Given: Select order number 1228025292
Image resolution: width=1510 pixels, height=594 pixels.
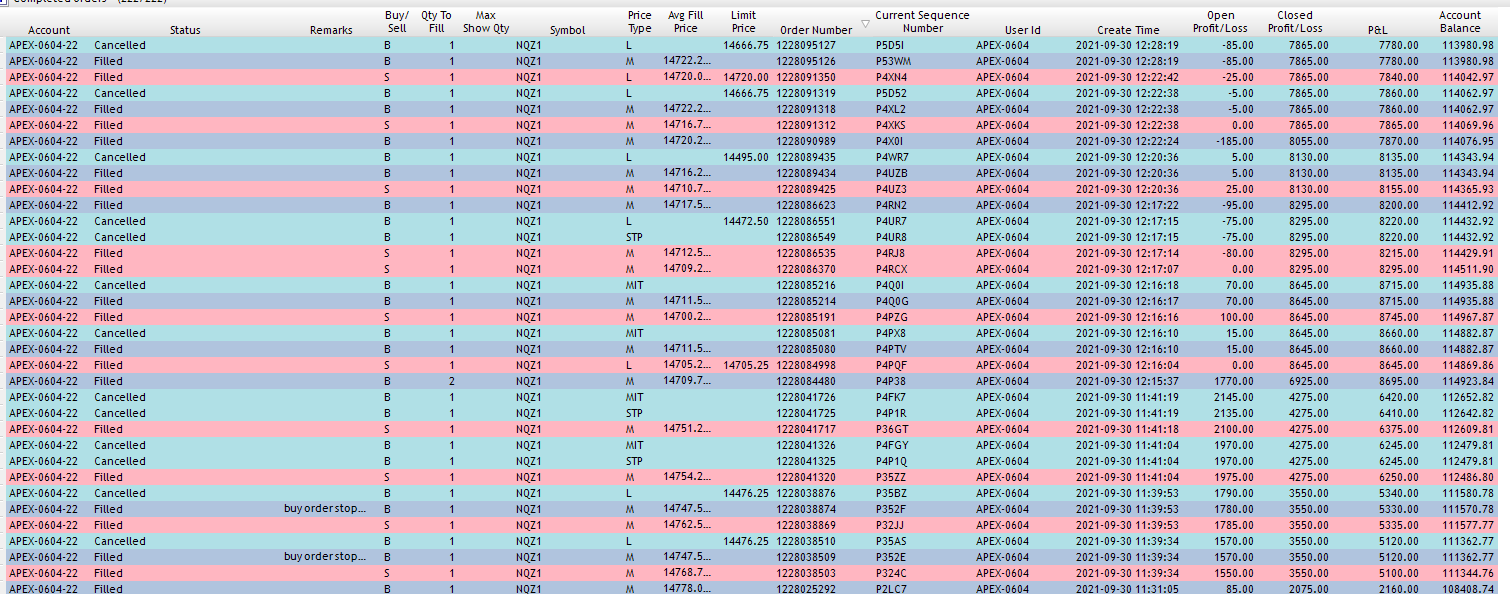Looking at the screenshot, I should point(806,589).
